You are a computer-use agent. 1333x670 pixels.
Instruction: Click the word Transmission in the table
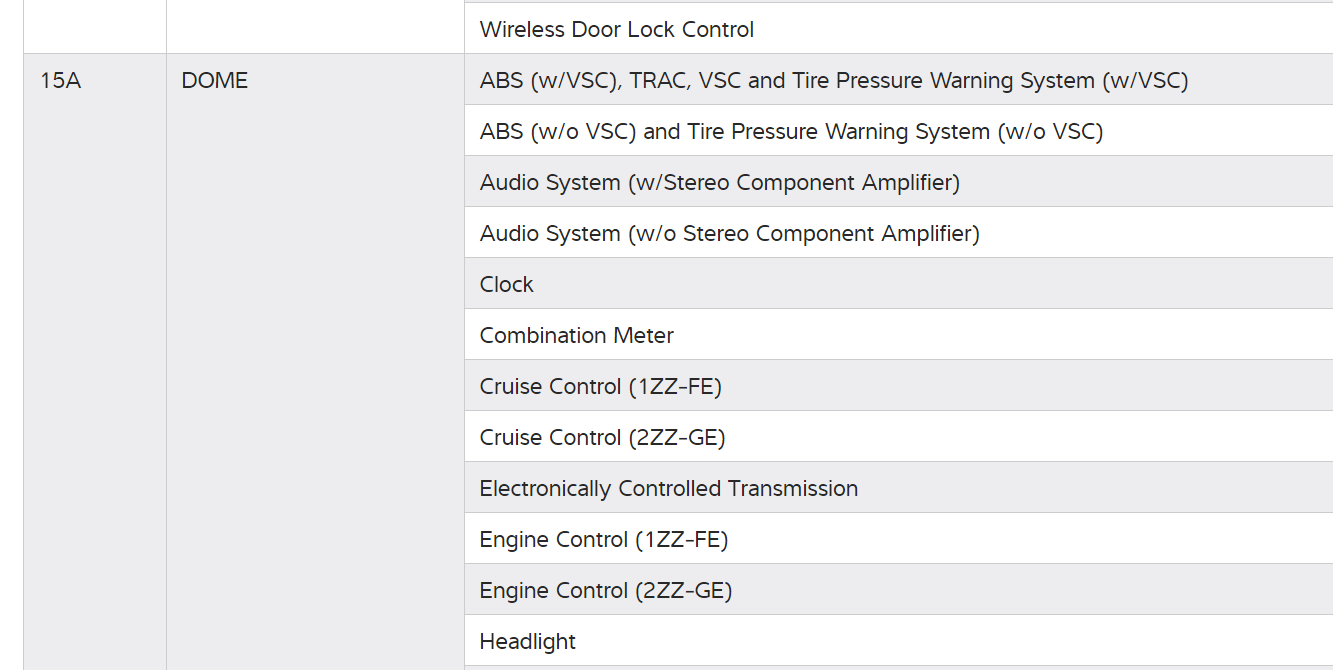click(793, 489)
